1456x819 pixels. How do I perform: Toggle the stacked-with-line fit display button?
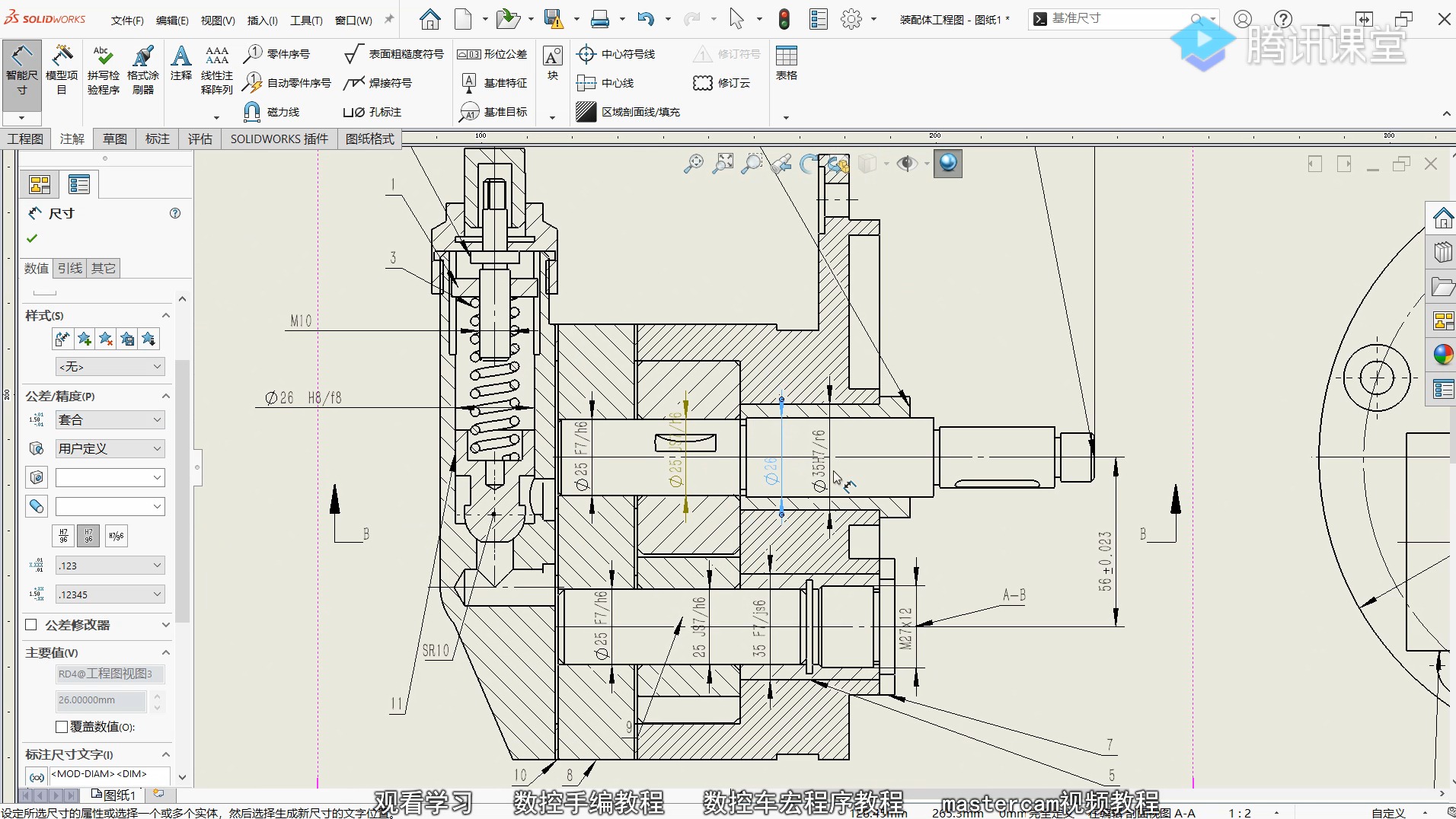click(x=63, y=536)
